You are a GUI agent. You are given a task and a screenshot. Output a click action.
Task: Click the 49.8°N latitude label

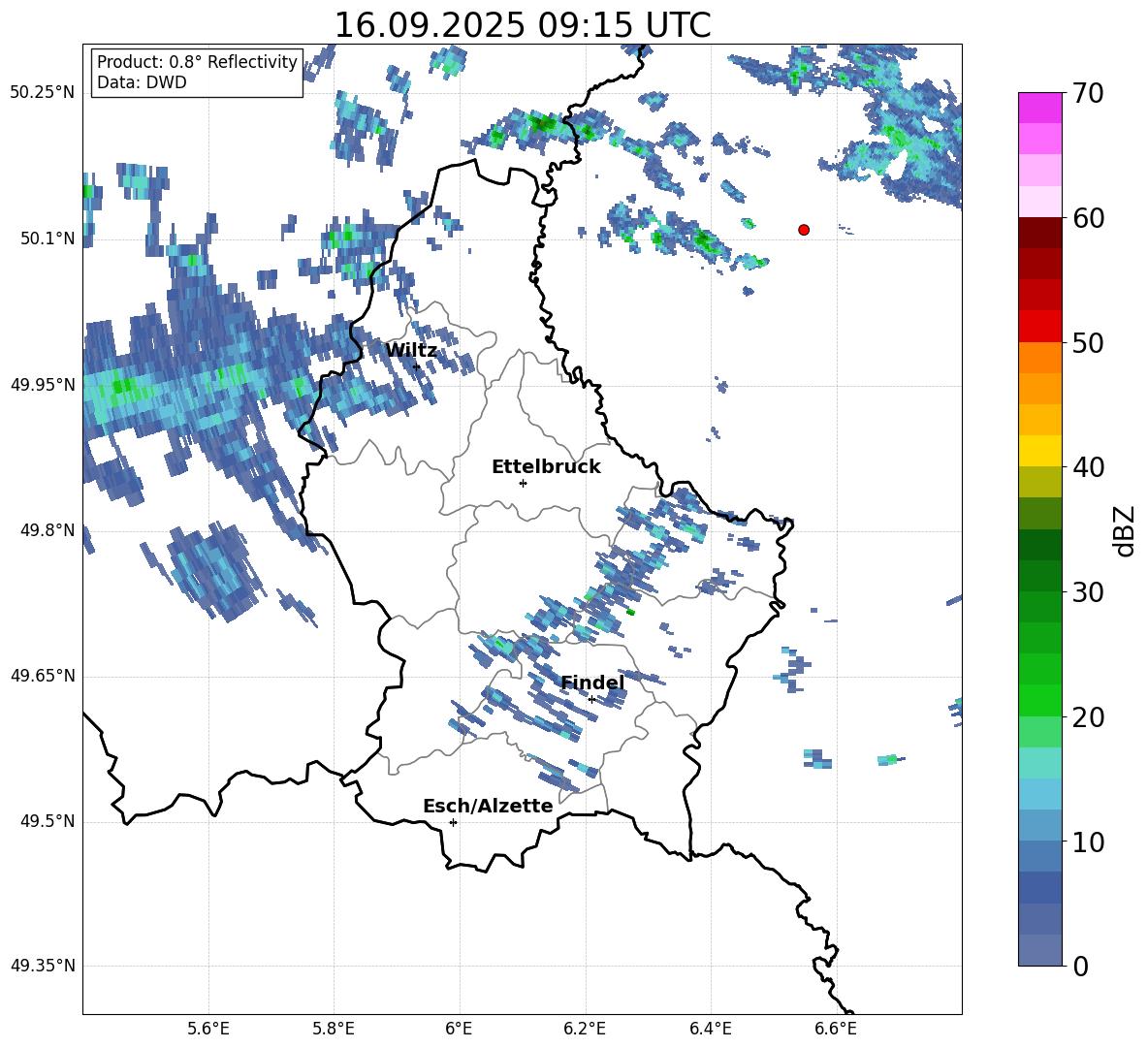[x=48, y=530]
